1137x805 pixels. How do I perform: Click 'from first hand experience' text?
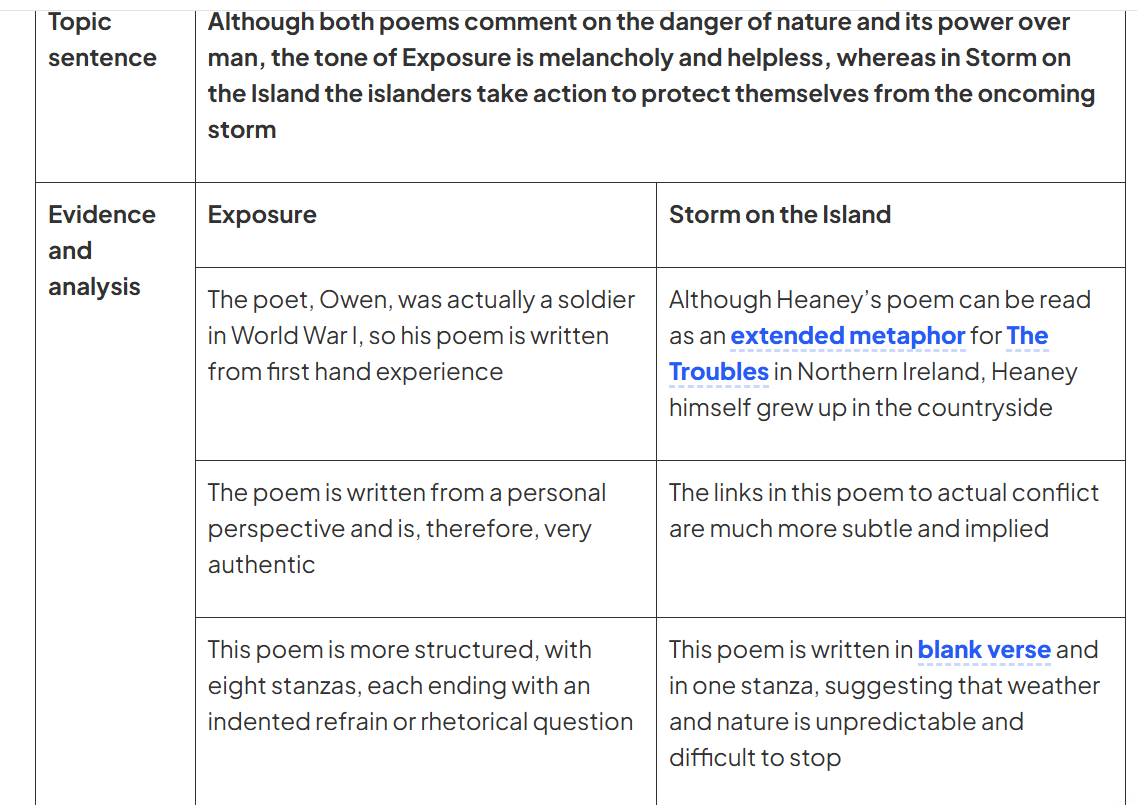click(x=355, y=371)
